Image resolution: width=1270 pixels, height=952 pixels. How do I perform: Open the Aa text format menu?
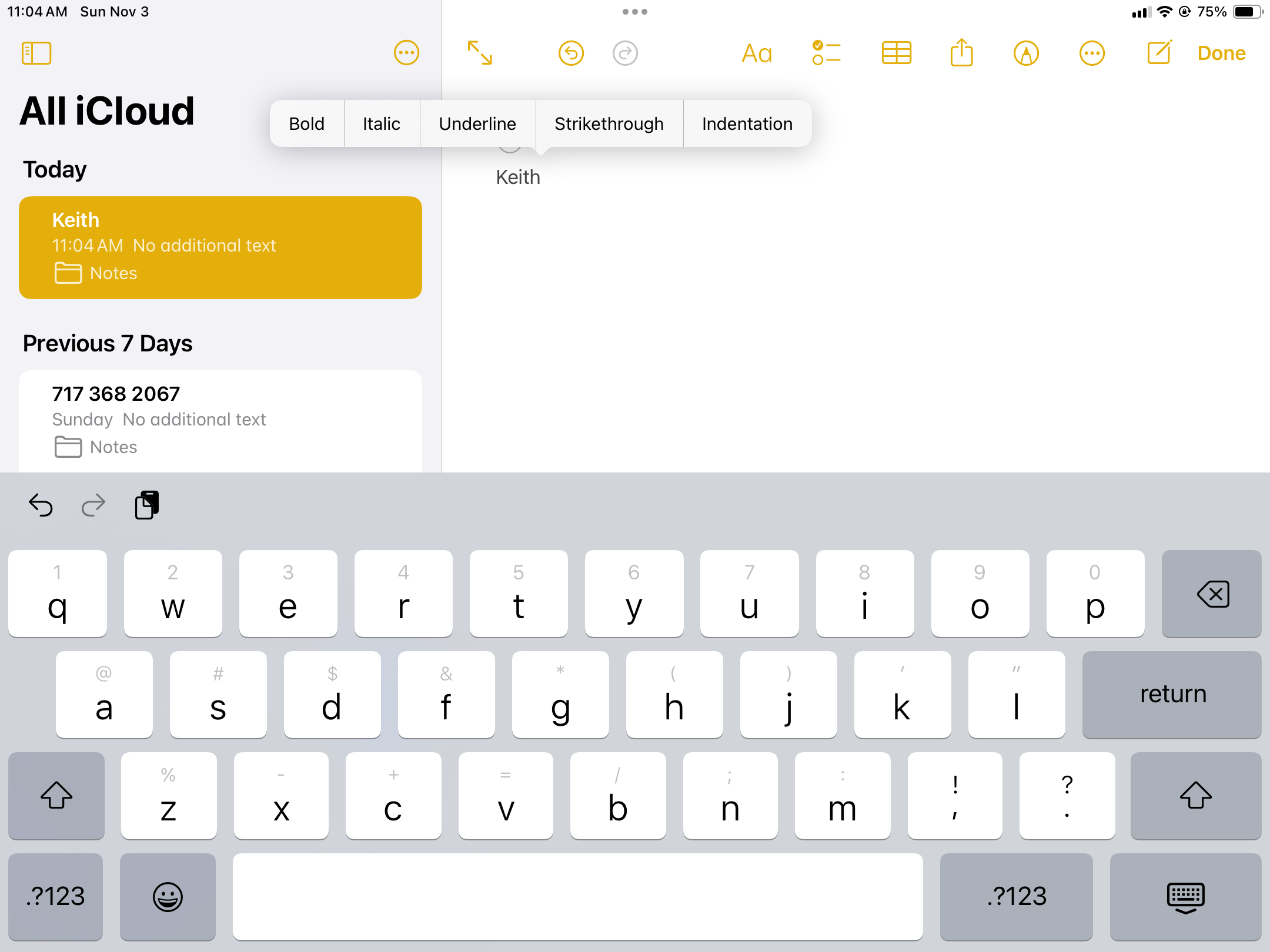757,53
